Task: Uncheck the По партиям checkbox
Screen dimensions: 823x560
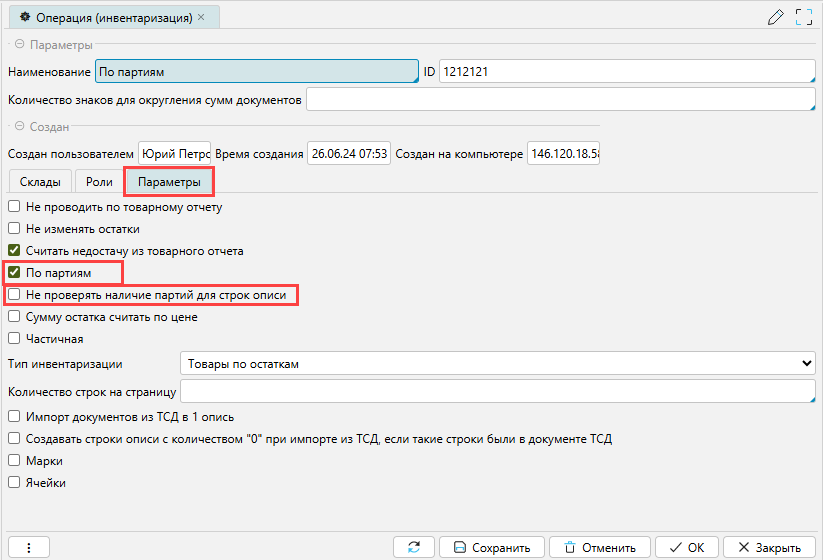Action: (x=14, y=273)
